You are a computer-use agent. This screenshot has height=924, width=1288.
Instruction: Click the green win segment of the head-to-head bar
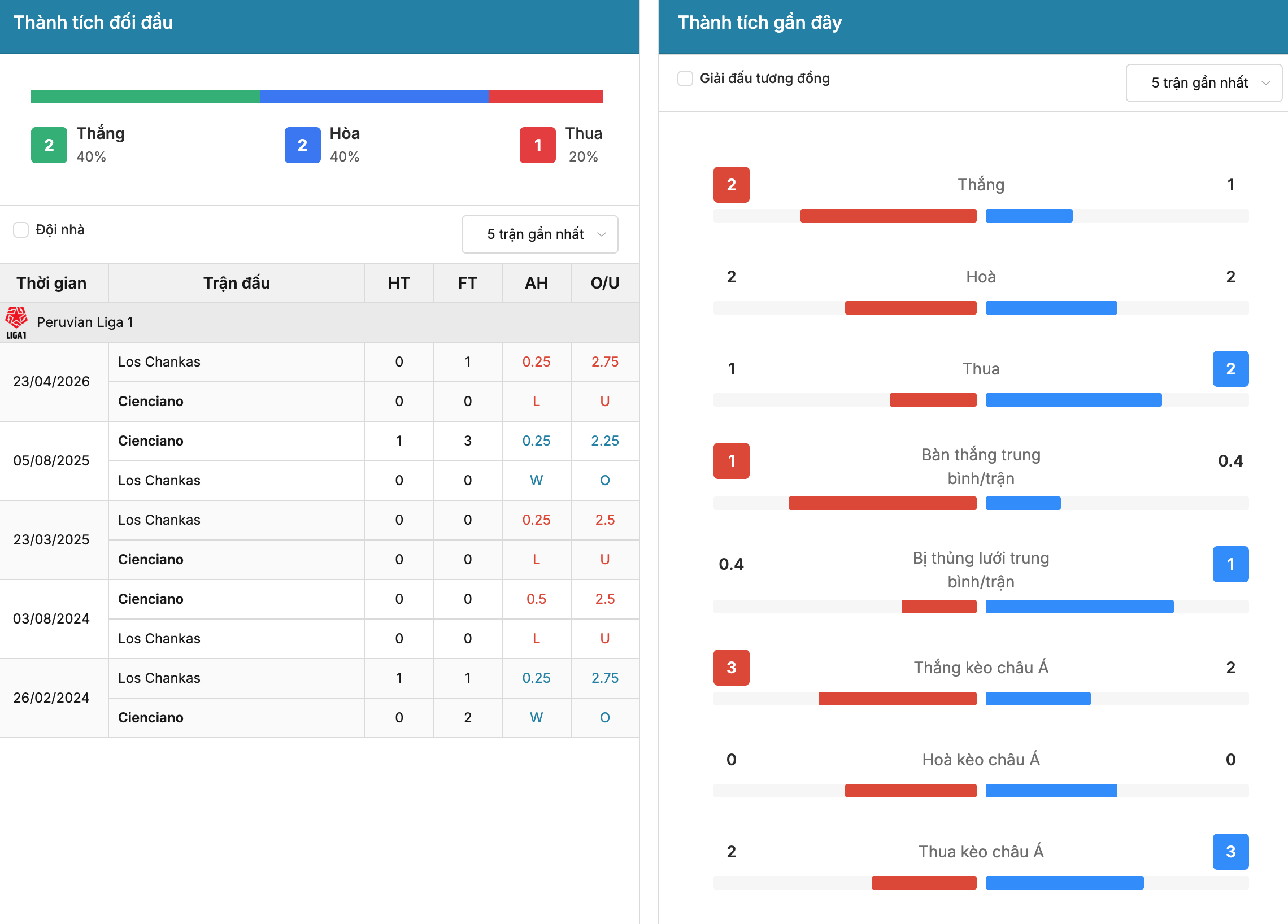tap(145, 97)
